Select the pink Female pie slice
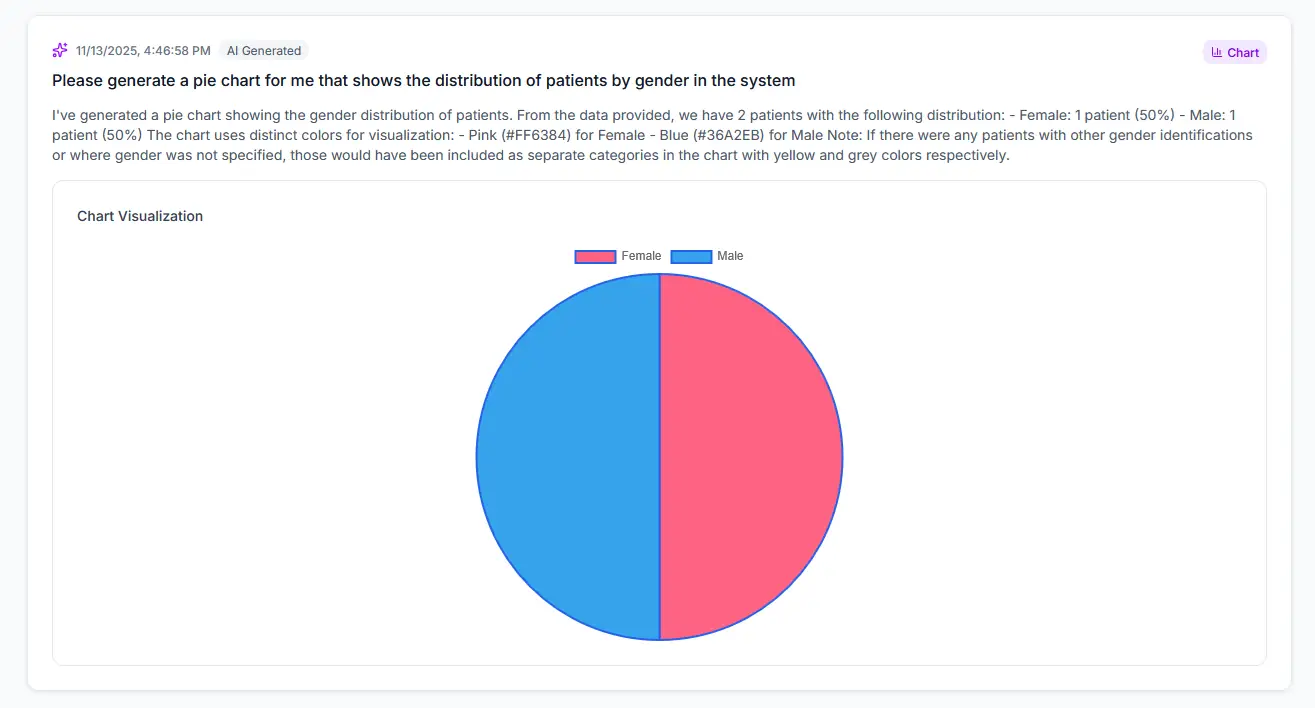Screen dimensions: 1315x708 click(750, 456)
